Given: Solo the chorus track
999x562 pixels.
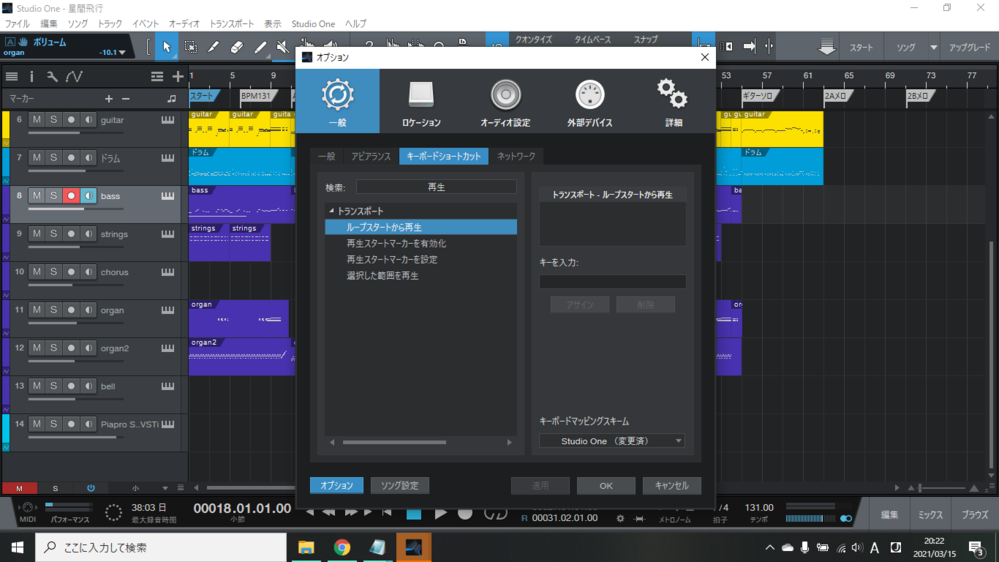Looking at the screenshot, I should click(54, 271).
